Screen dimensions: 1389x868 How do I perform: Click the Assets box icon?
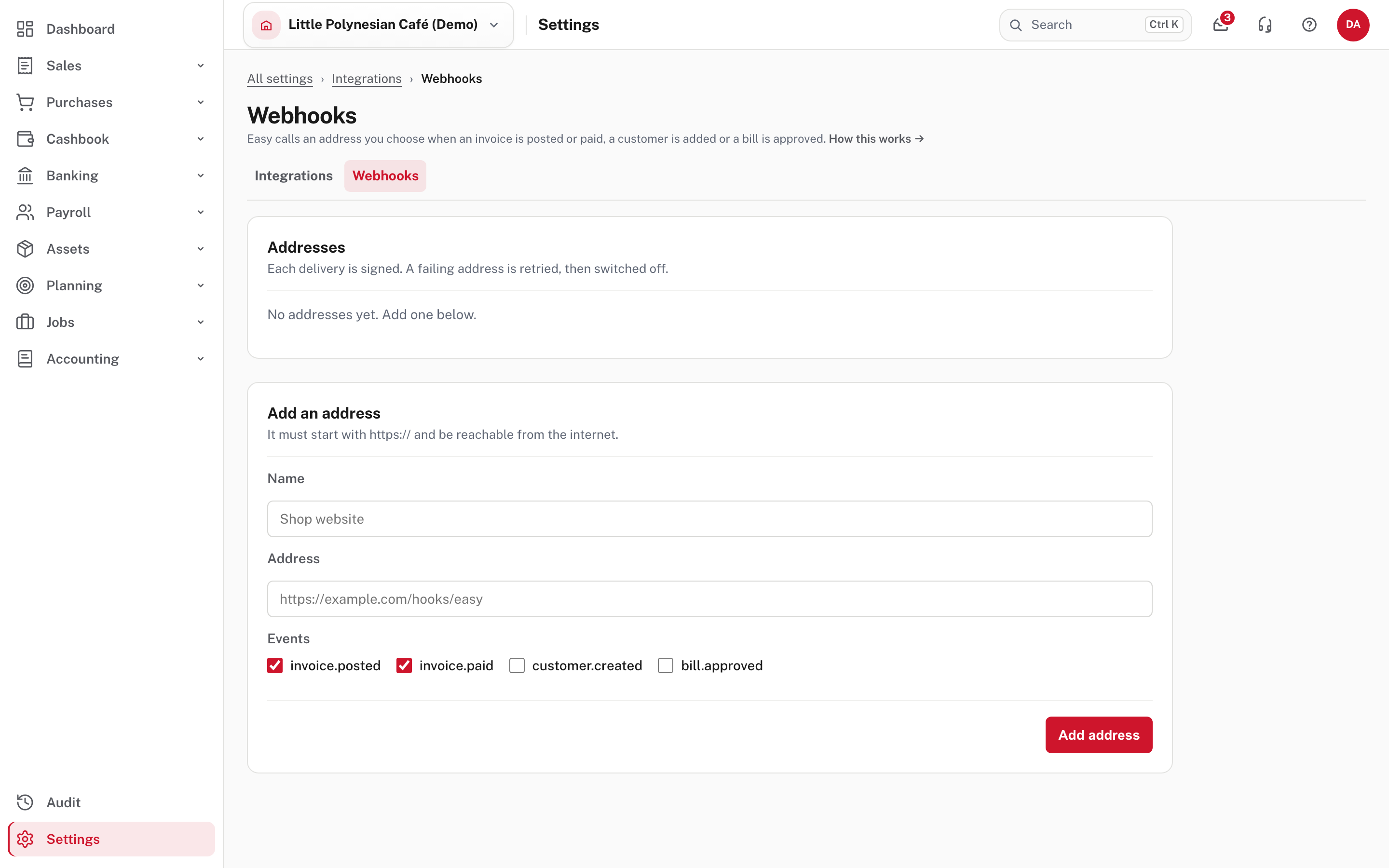pos(25,248)
